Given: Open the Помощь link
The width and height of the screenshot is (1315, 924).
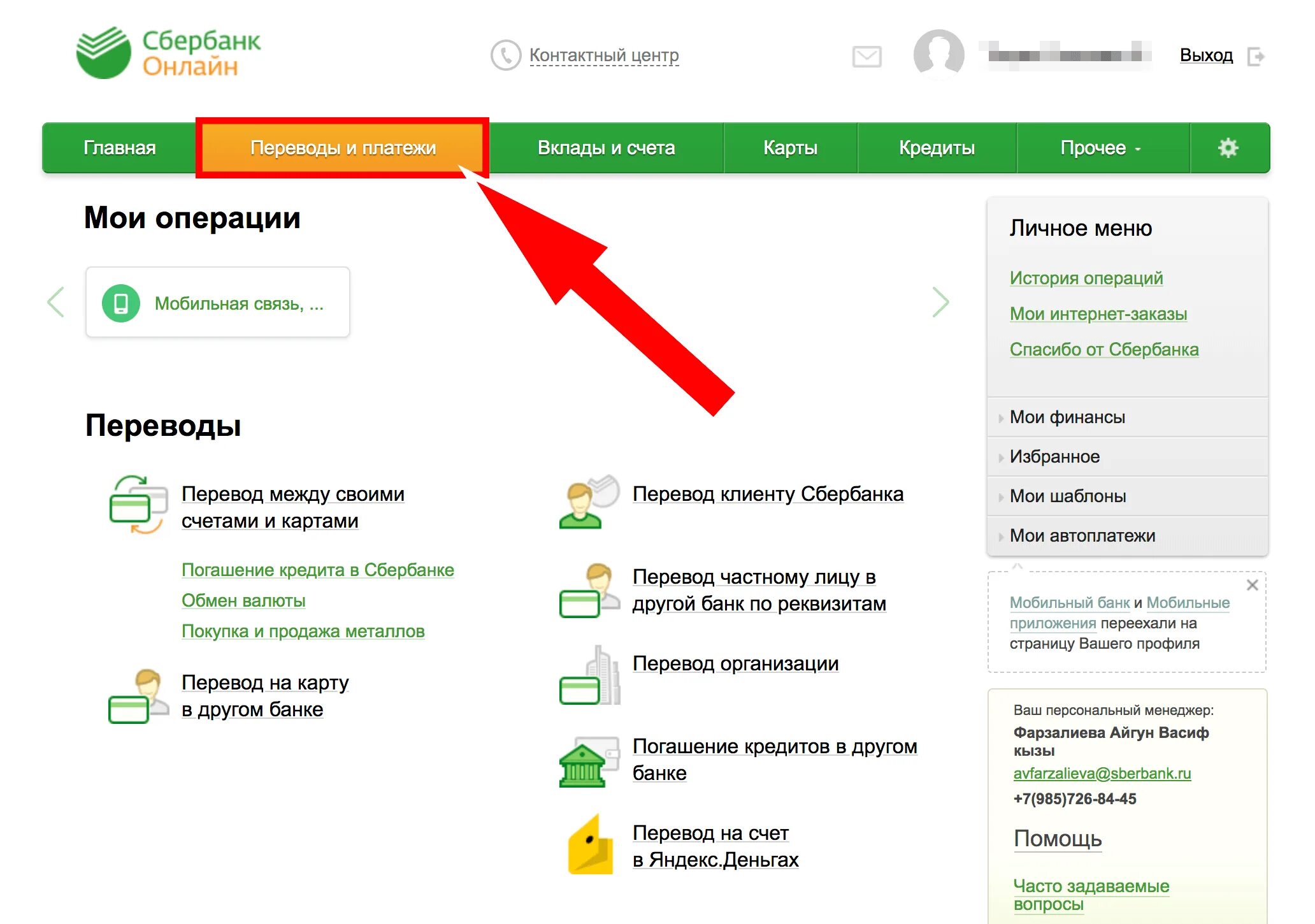Looking at the screenshot, I should 1058,839.
